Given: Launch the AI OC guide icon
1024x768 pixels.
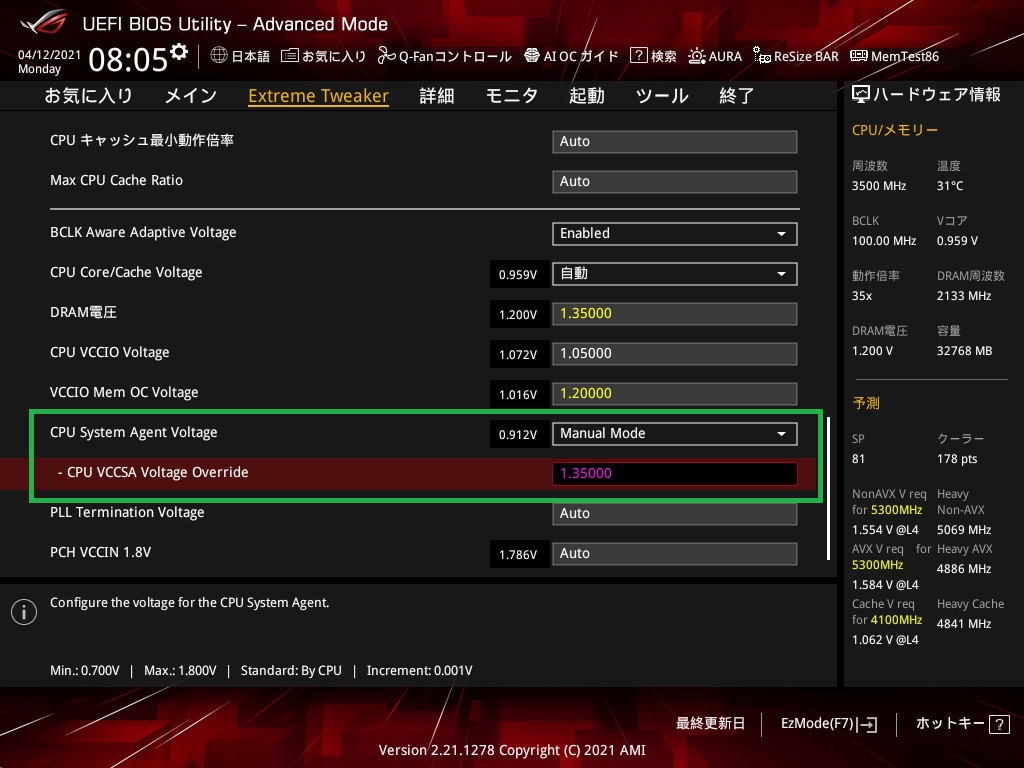Looking at the screenshot, I should (x=532, y=56).
